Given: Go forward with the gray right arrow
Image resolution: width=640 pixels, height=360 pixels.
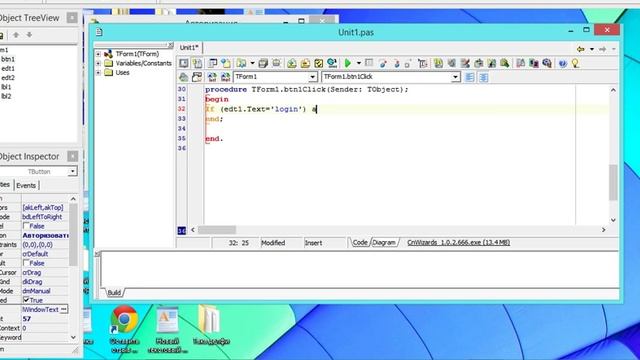Looking at the screenshot, I should click(x=603, y=49).
